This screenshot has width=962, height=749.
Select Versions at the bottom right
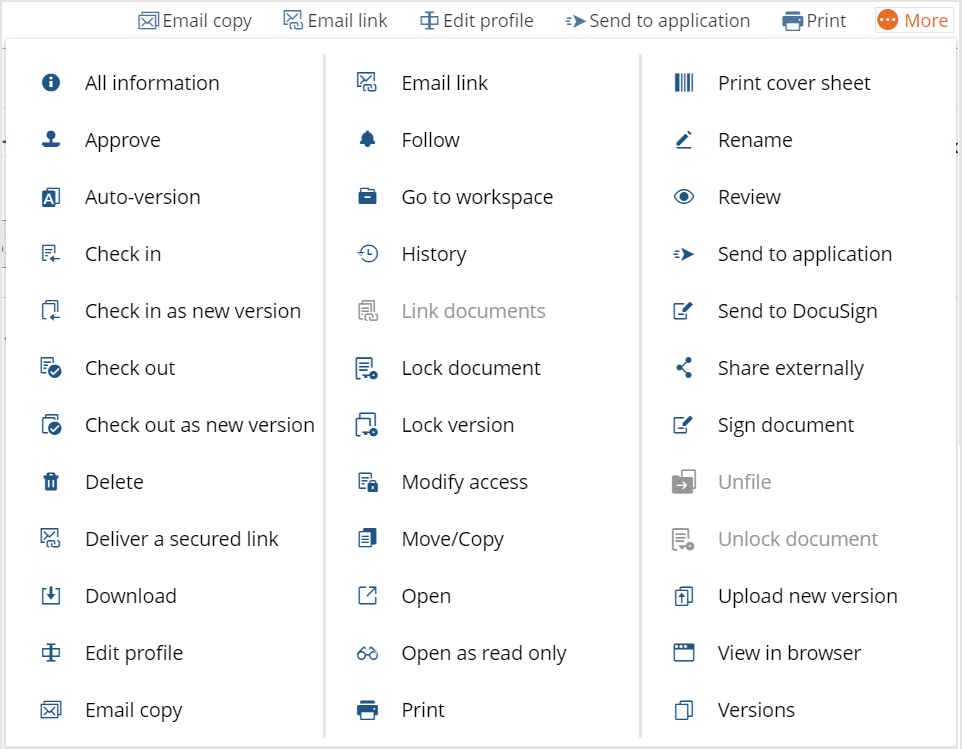click(755, 709)
